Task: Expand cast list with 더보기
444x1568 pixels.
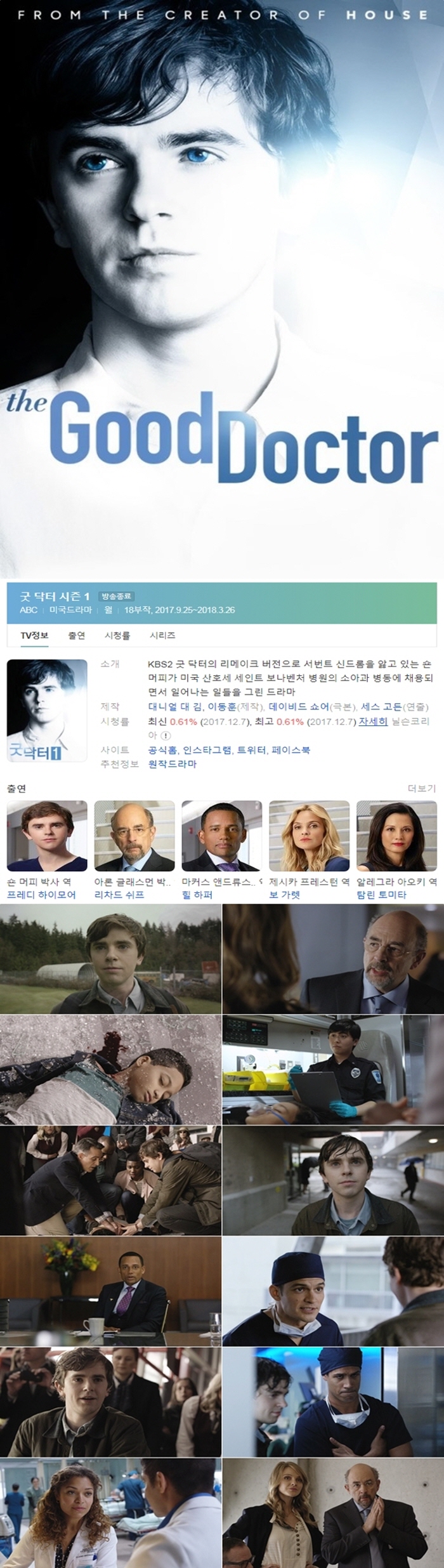Action: click(x=422, y=788)
